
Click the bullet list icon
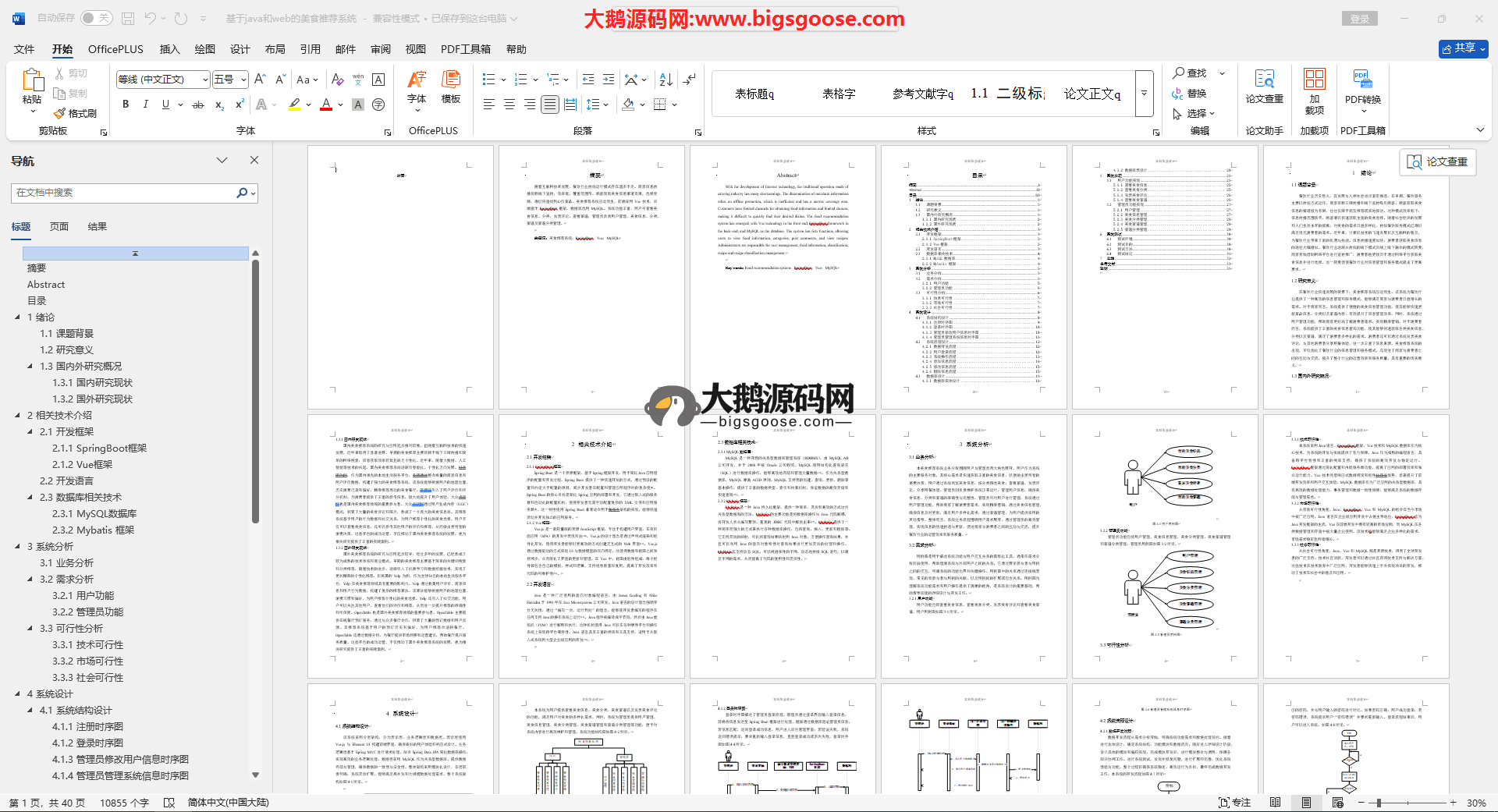[488, 80]
